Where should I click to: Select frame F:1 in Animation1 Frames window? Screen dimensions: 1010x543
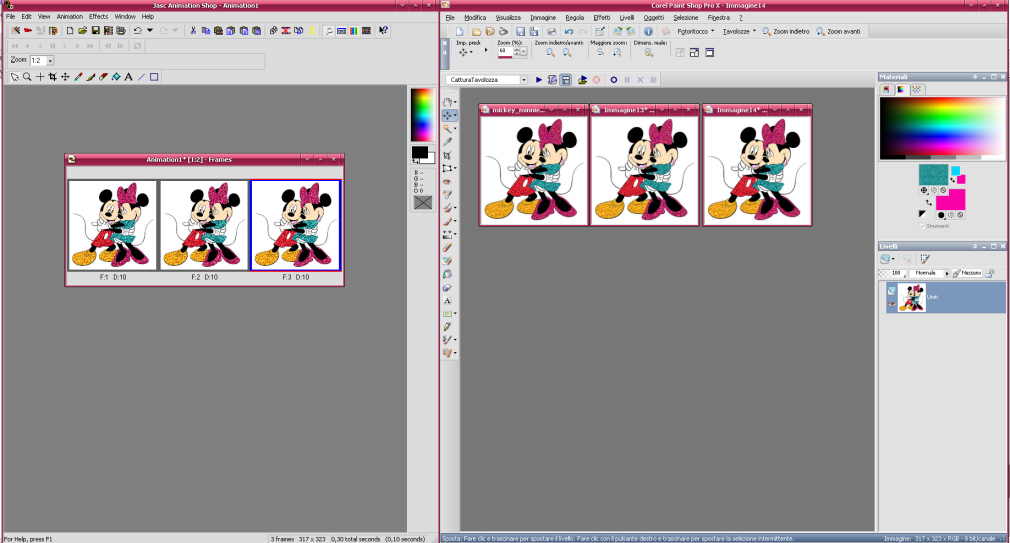(x=113, y=225)
